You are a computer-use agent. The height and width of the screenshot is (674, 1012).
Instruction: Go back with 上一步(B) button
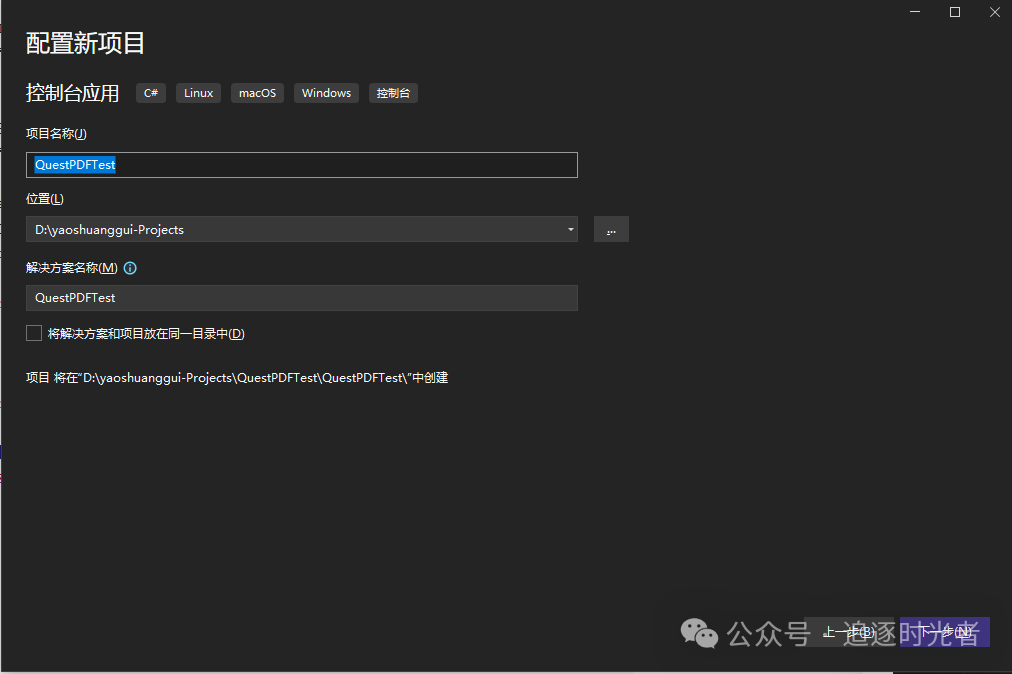tap(848, 632)
